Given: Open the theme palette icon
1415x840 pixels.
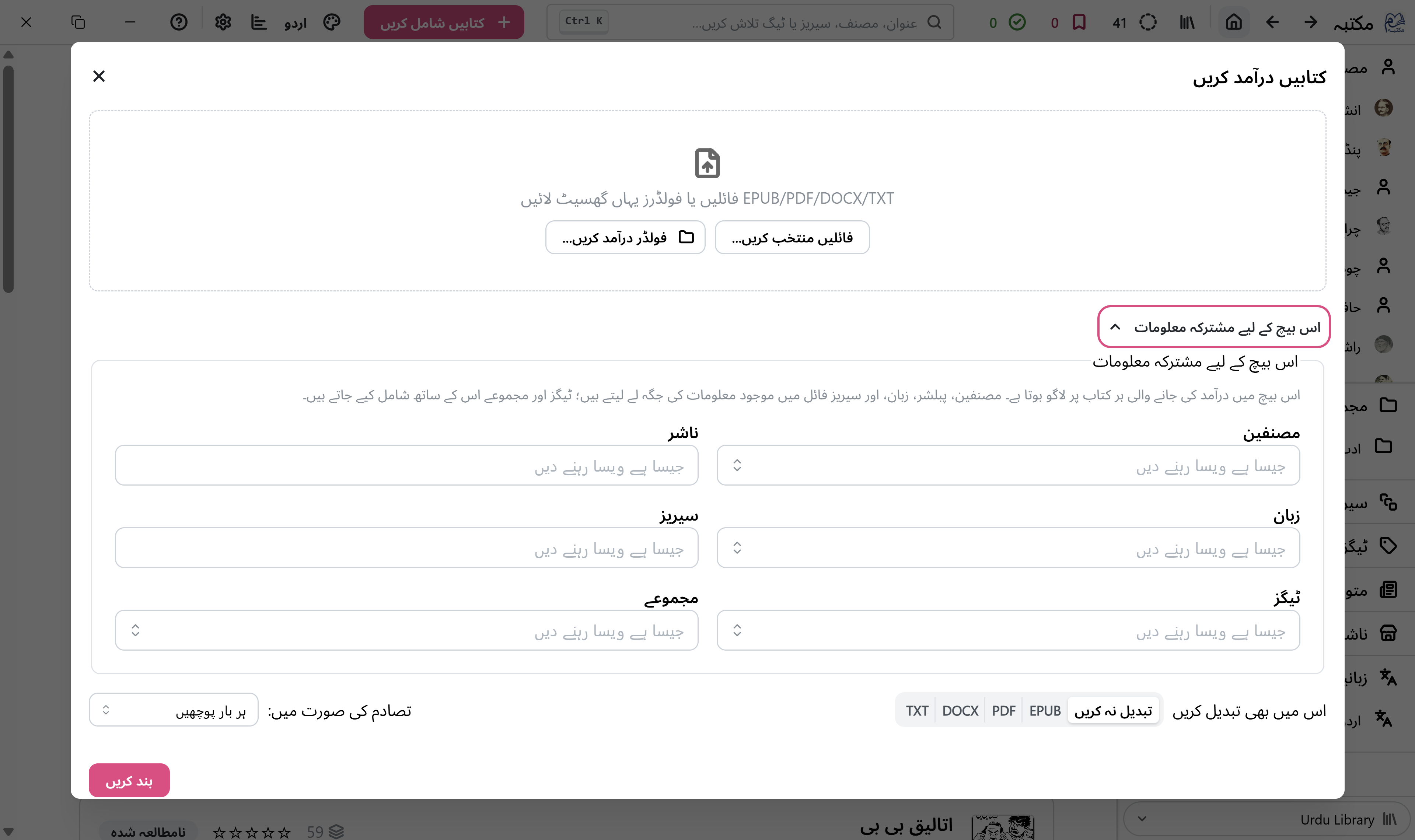Looking at the screenshot, I should tap(332, 22).
